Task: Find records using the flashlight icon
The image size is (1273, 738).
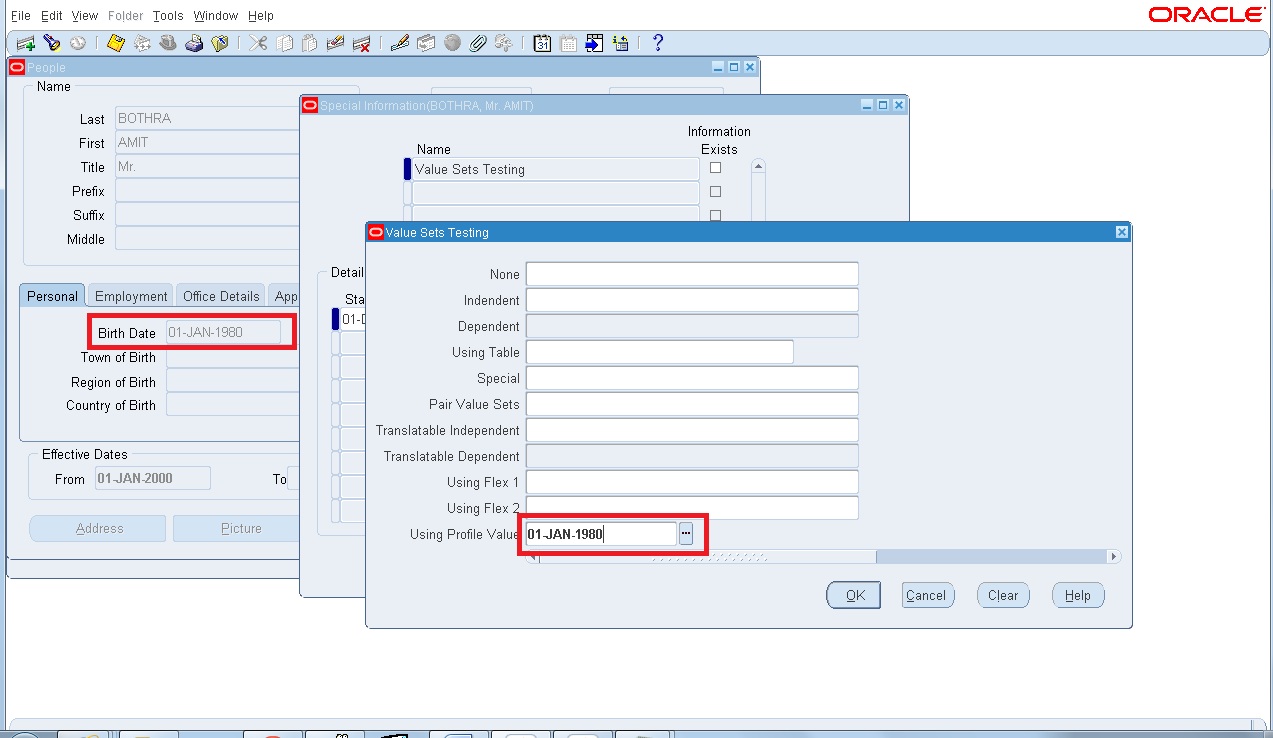Action: pos(51,42)
